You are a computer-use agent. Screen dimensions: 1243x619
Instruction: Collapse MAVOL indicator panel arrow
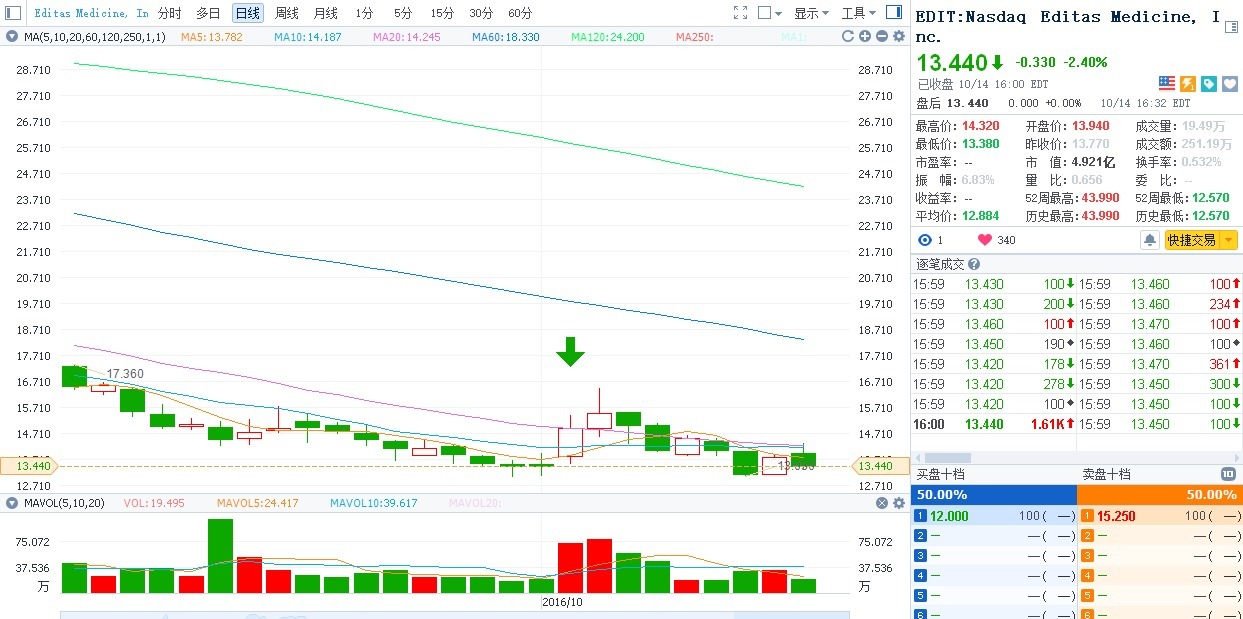(x=11, y=503)
